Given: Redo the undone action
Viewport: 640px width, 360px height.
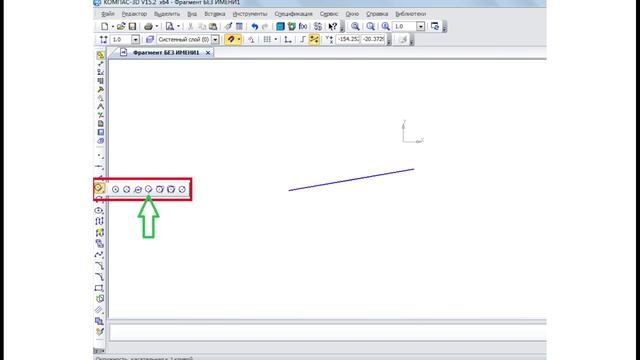Looking at the screenshot, I should [265, 27].
